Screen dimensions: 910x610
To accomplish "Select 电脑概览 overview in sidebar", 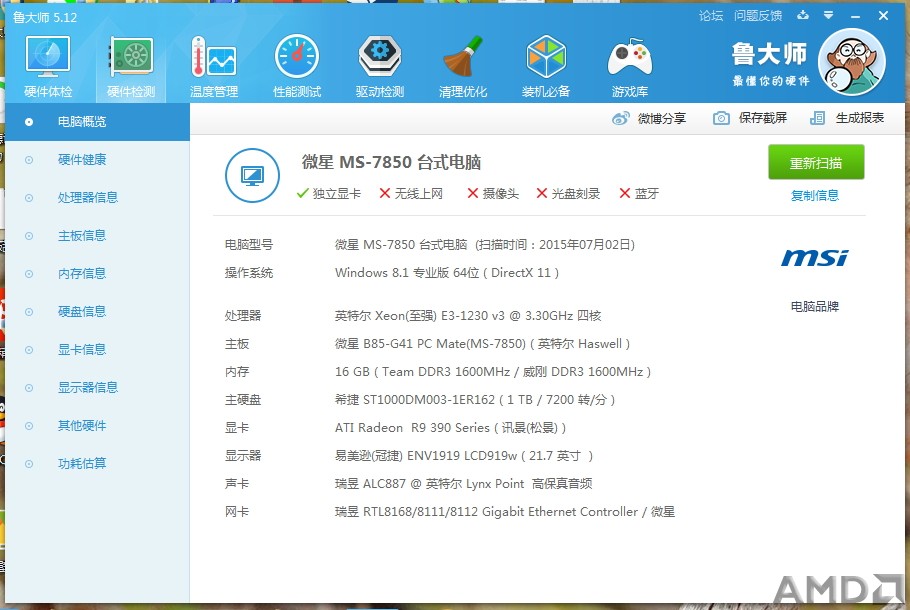I will click(98, 122).
